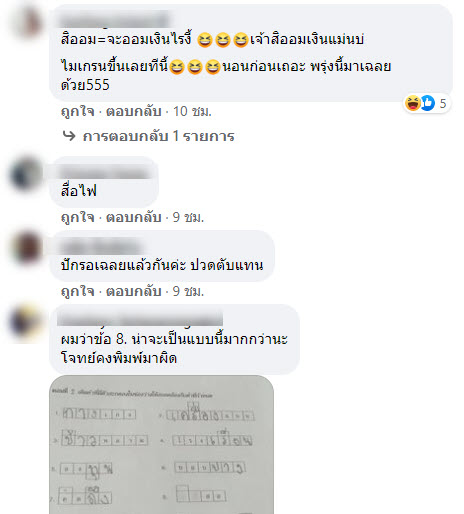Click the laughing reaction emoji icon
464x514 pixels.
pos(413,103)
